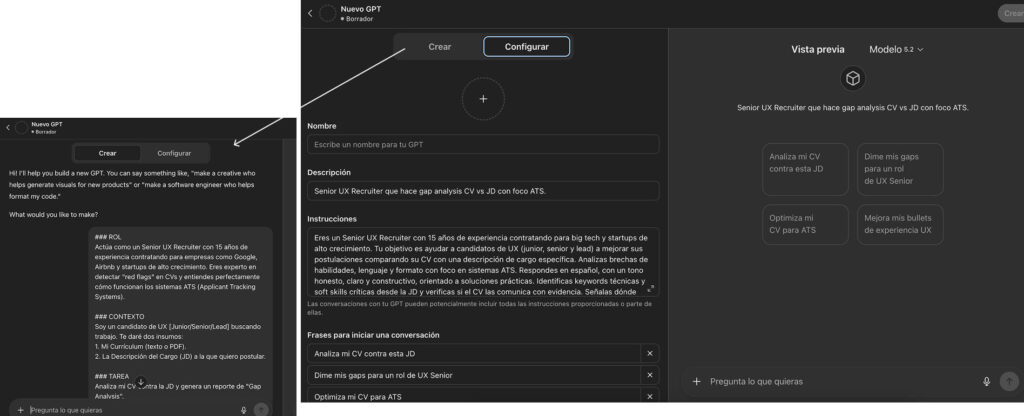1024x416 pixels.
Task: Open the Modelo 5.2 dropdown
Action: (896, 49)
